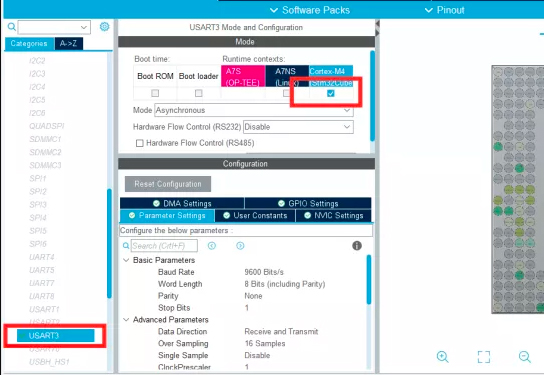Go to previous parameter search result
The width and height of the screenshot is (544, 375).
pyautogui.click(x=212, y=246)
